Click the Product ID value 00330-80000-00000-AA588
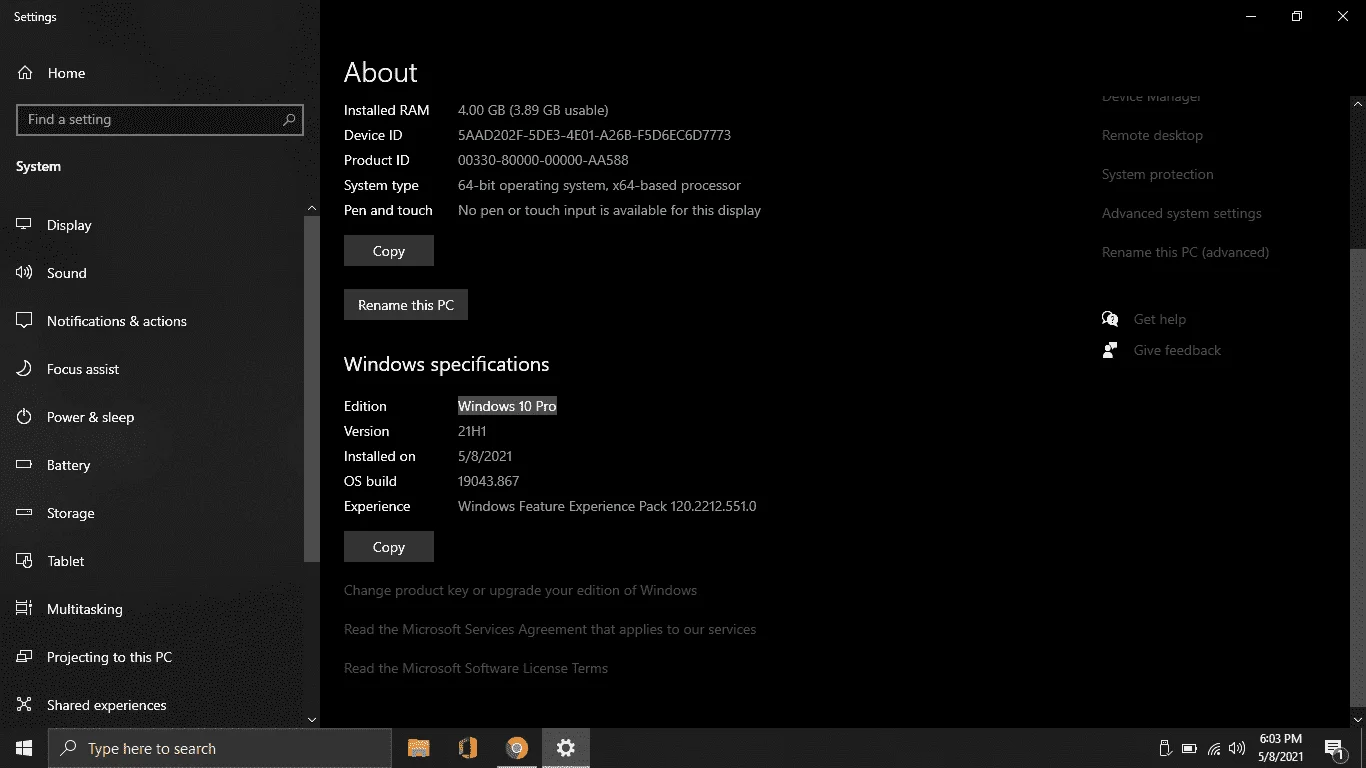The height and width of the screenshot is (768, 1366). point(543,160)
